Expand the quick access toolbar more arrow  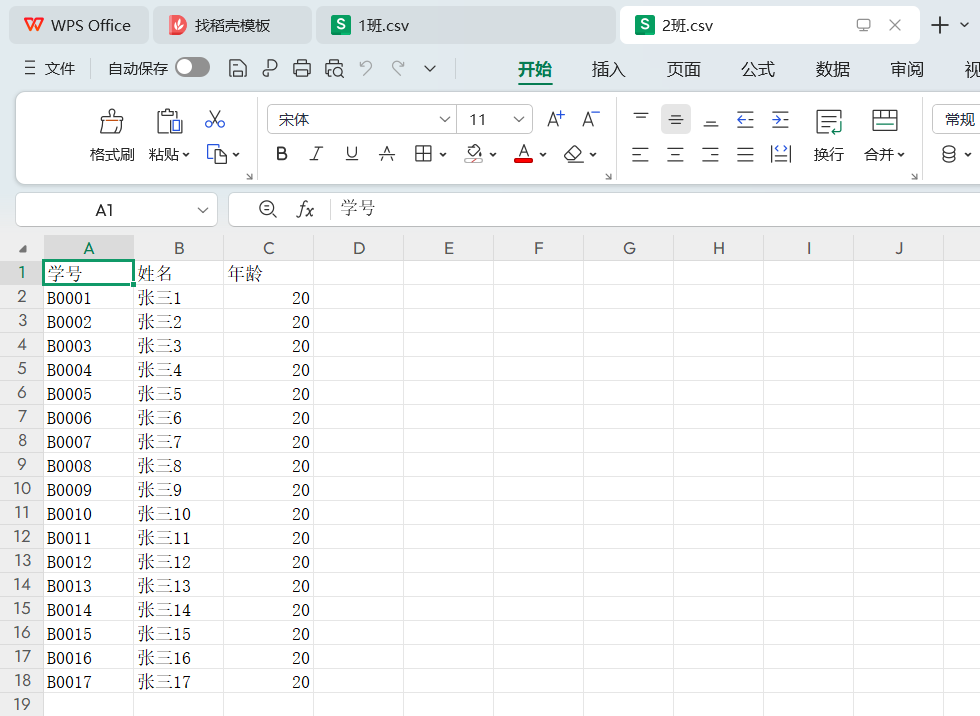point(430,68)
